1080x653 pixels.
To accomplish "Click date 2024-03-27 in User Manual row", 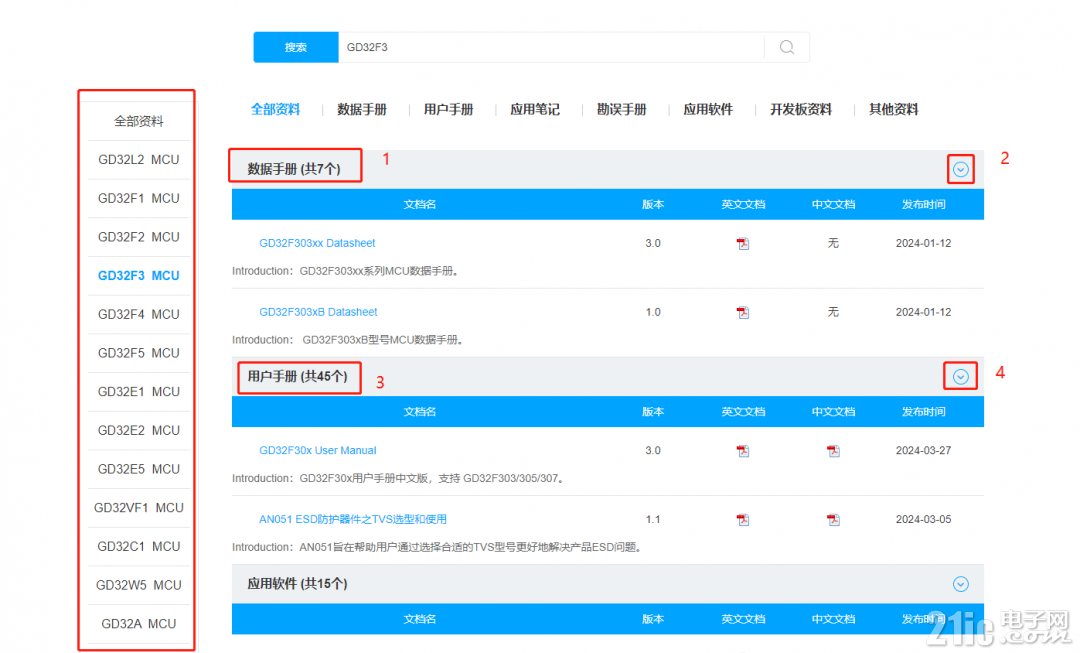I will tap(923, 450).
